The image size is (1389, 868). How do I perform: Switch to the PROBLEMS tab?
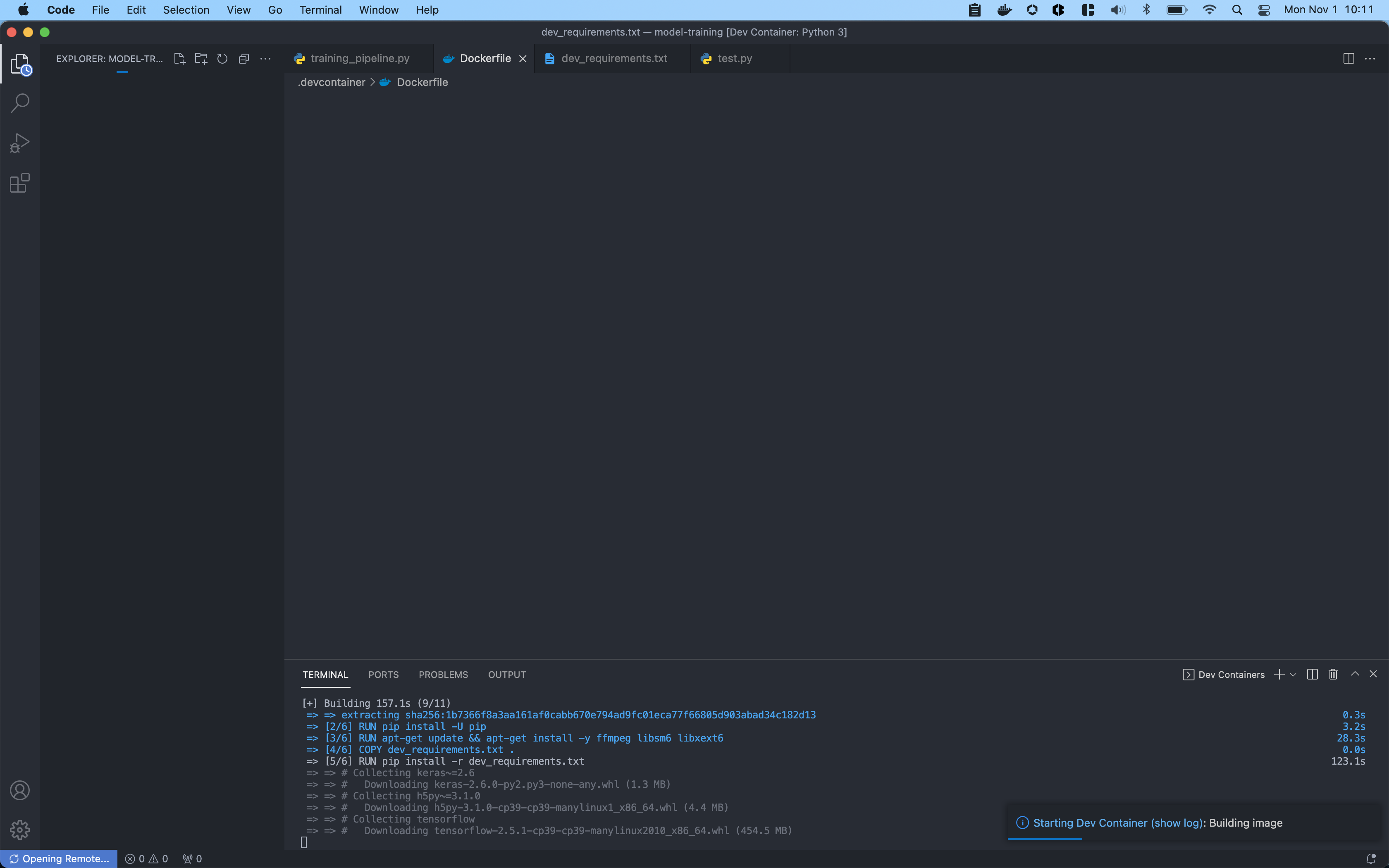click(442, 674)
